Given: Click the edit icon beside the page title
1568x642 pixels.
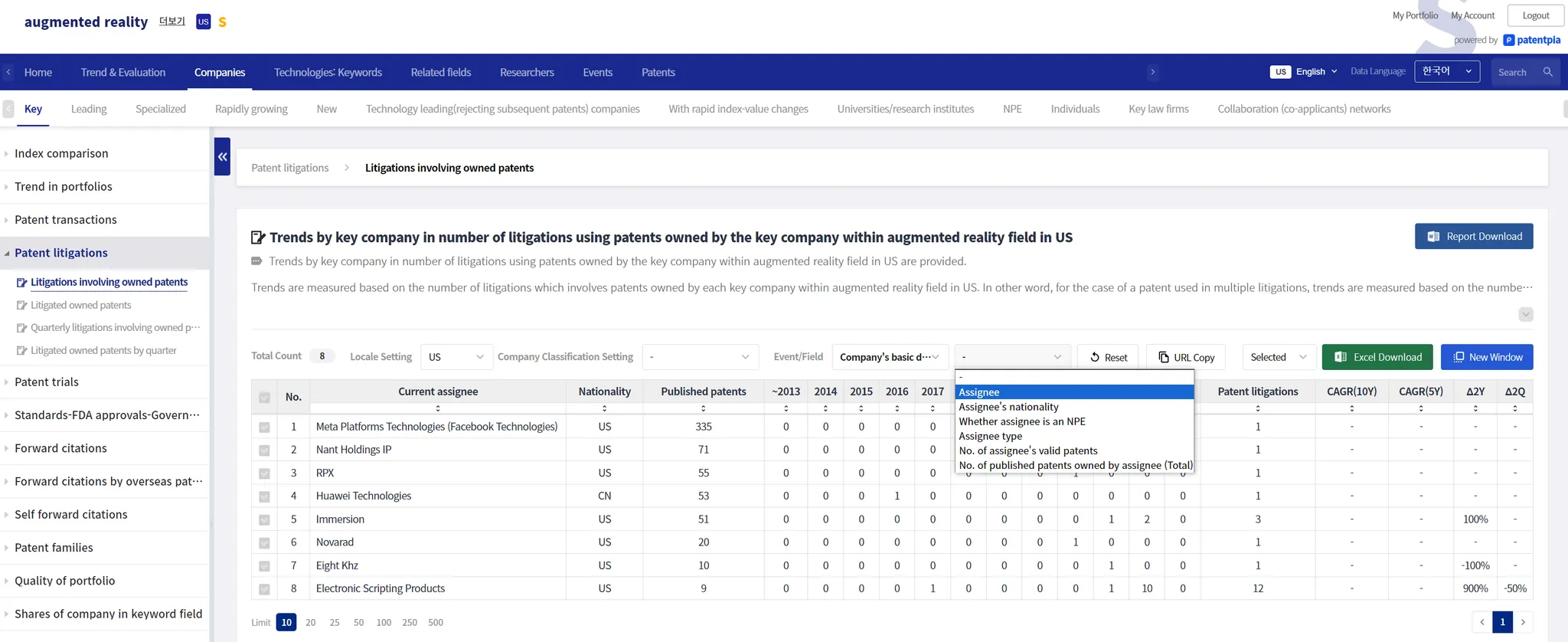Looking at the screenshot, I should pyautogui.click(x=258, y=237).
